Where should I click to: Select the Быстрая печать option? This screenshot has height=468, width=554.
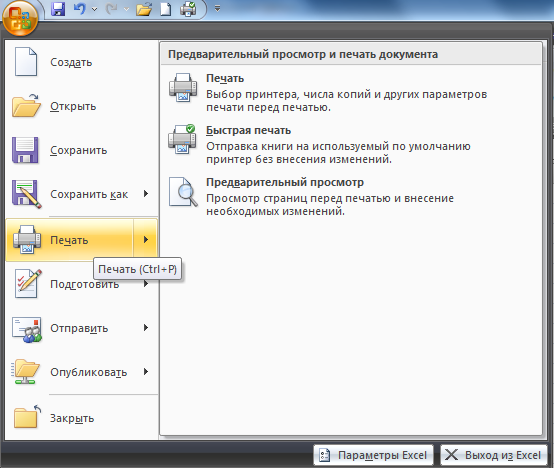(350, 144)
